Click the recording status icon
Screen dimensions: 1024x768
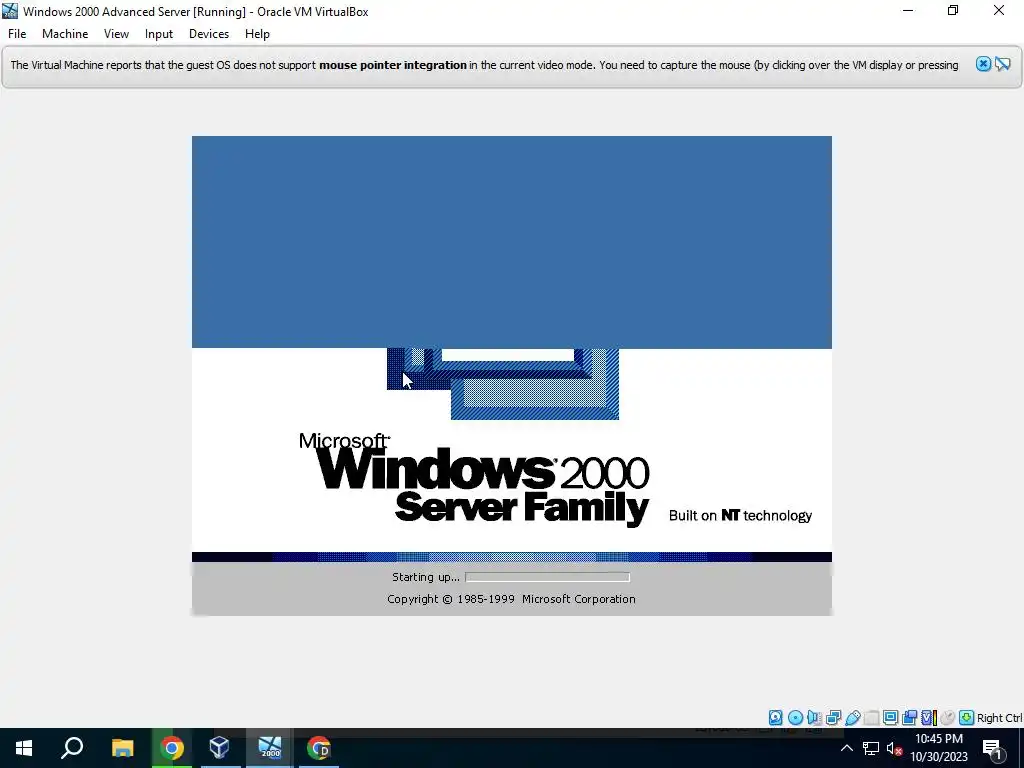[x=909, y=718]
